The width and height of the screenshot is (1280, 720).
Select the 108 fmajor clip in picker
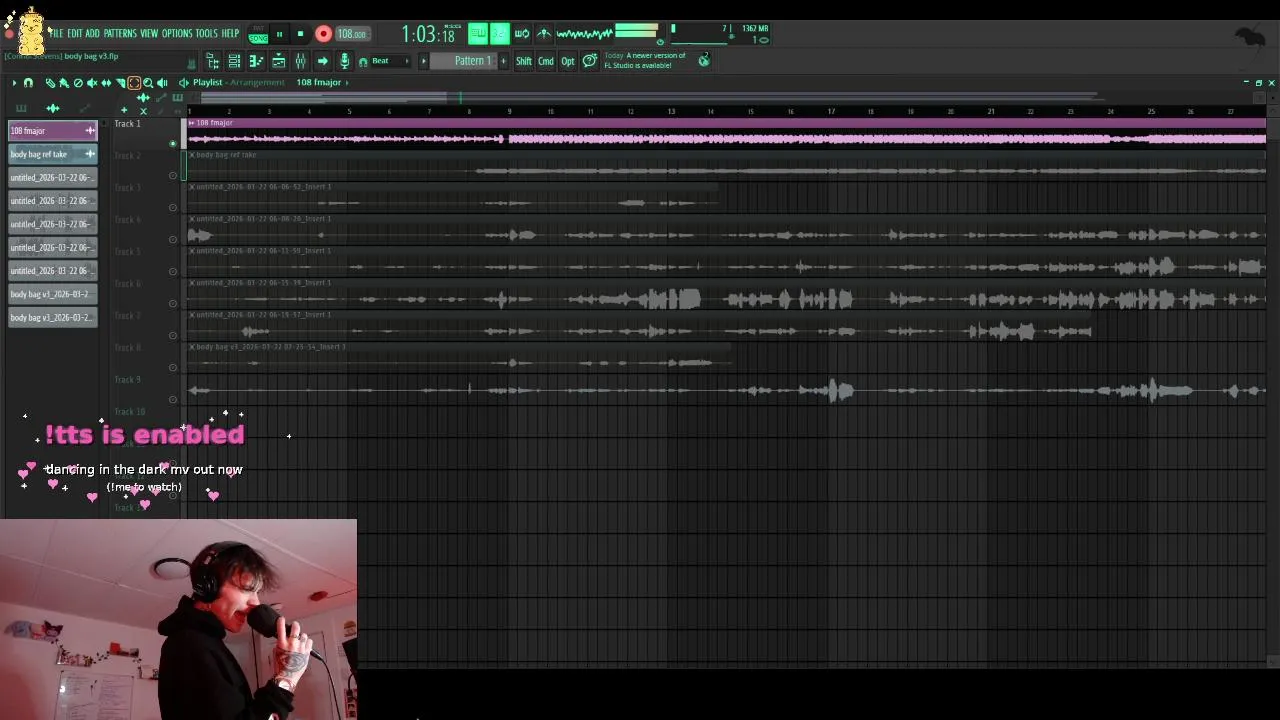(x=53, y=131)
